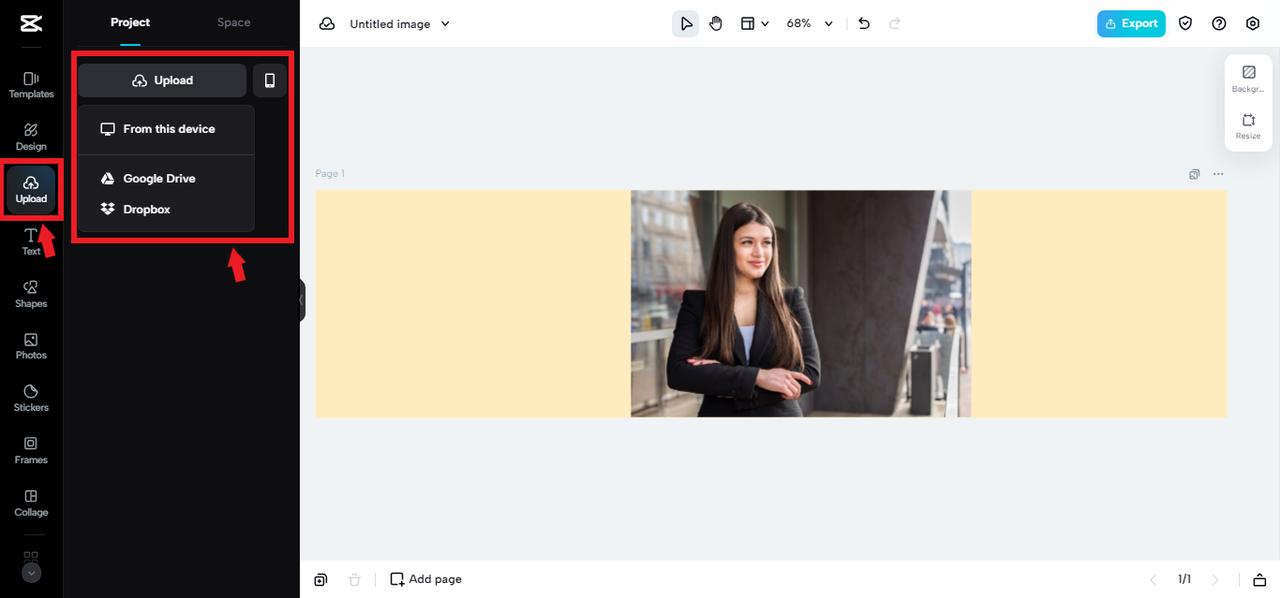The width and height of the screenshot is (1280, 598).
Task: Undo the last action
Action: (x=864, y=23)
